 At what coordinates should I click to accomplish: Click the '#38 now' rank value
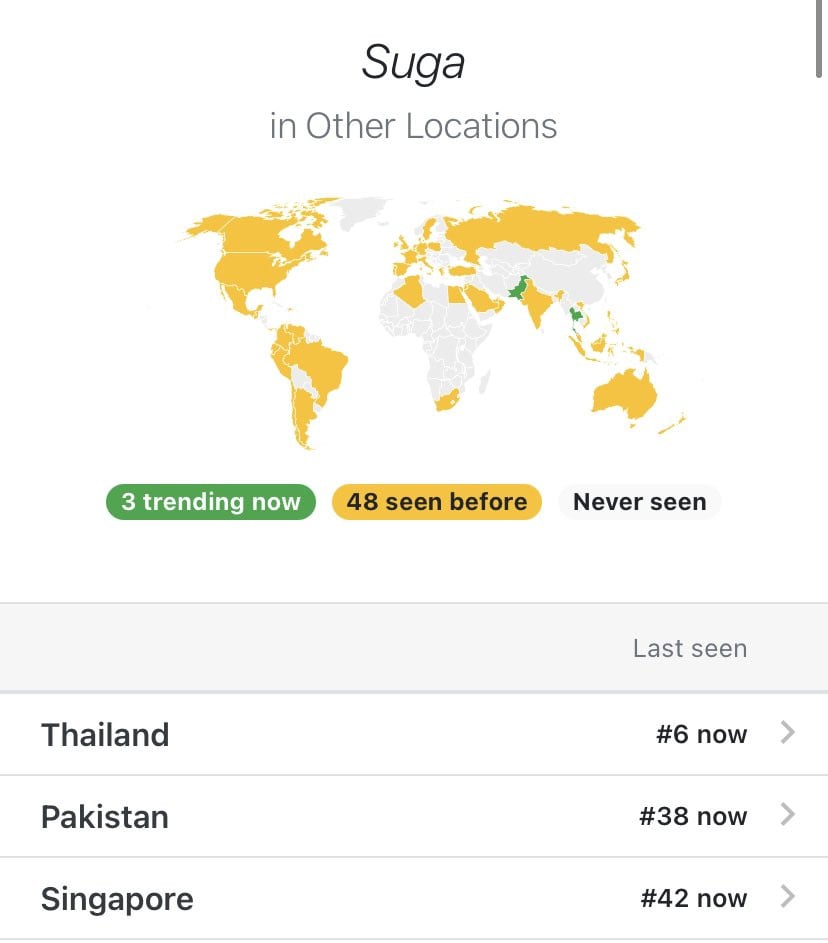click(693, 816)
